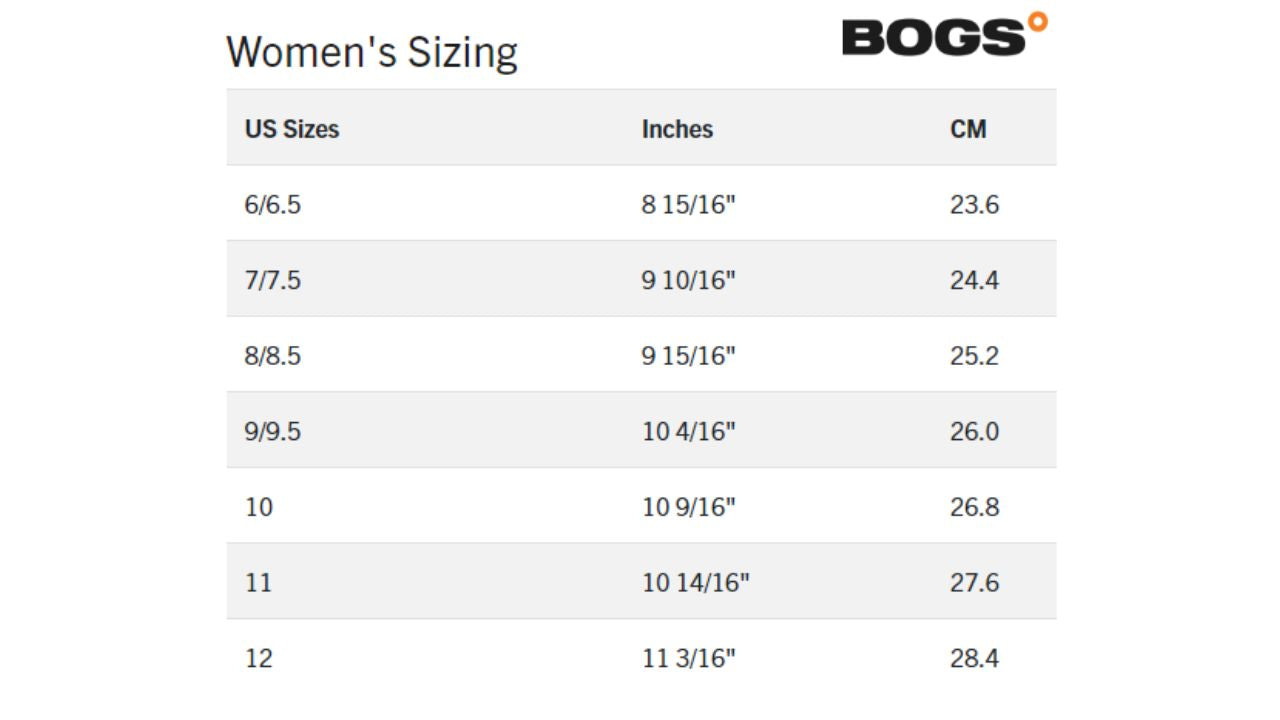Click the 9 10/16" inches value
Screen dimensions: 1280x720
[x=688, y=280]
